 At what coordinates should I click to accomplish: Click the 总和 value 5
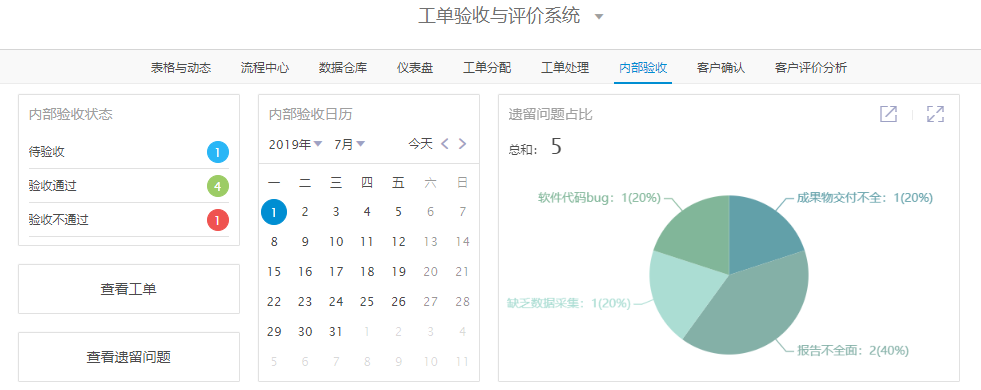click(556, 146)
